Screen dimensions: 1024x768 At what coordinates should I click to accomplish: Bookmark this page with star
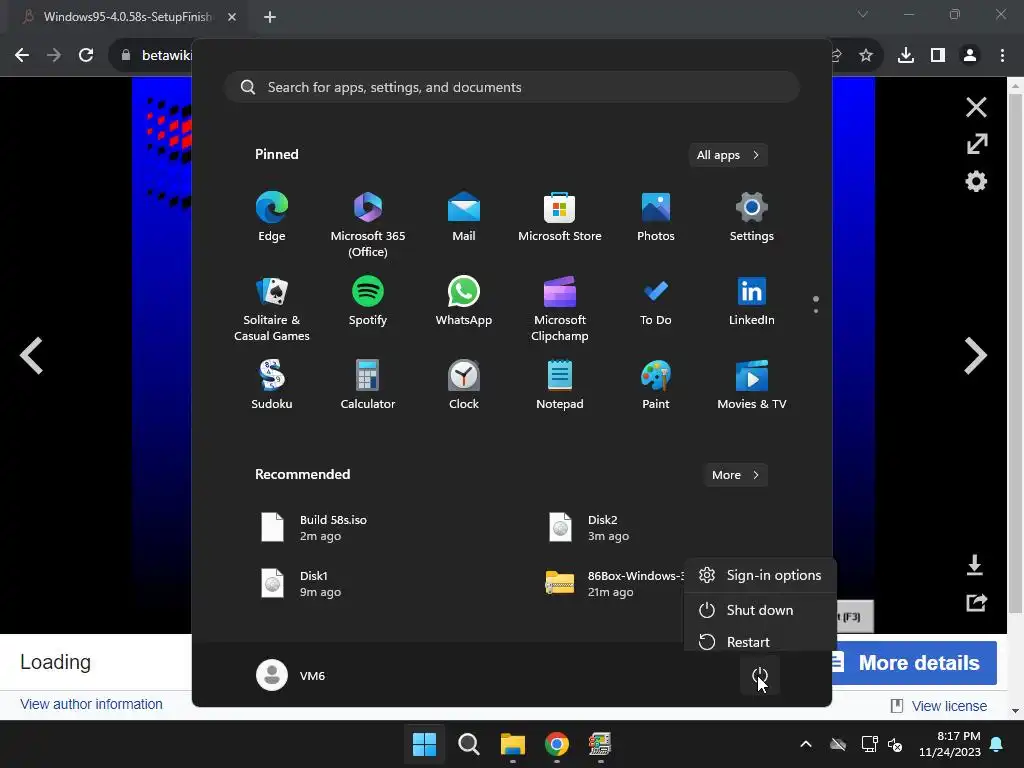[866, 55]
